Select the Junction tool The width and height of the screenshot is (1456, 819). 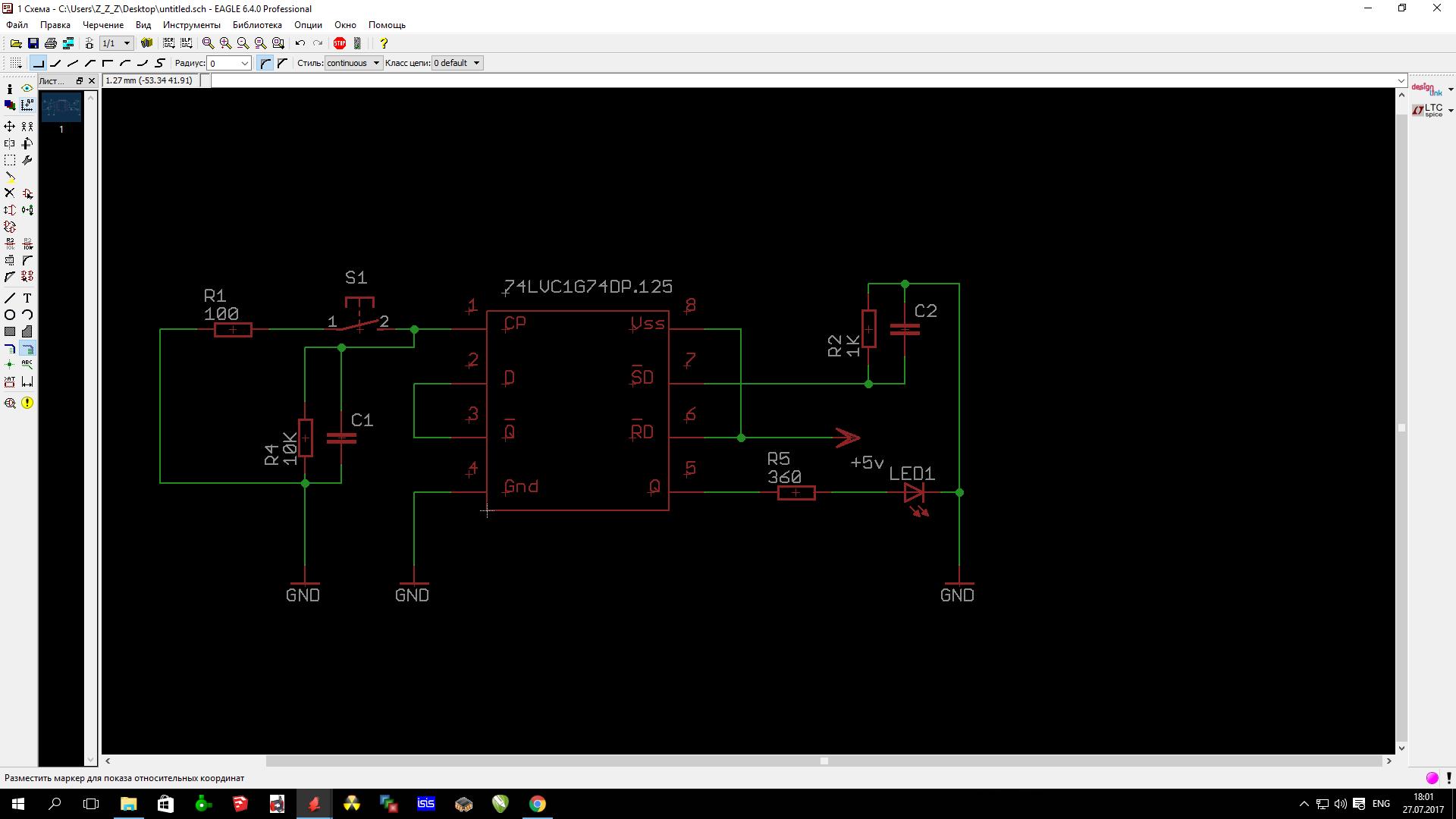(x=10, y=365)
